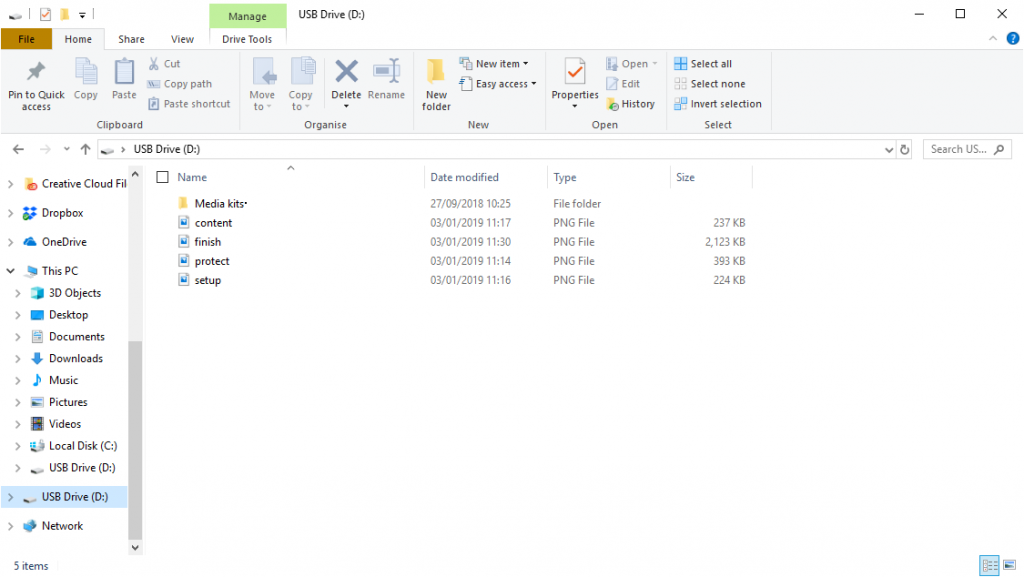
Task: Open file History from ribbon
Action: click(x=630, y=104)
